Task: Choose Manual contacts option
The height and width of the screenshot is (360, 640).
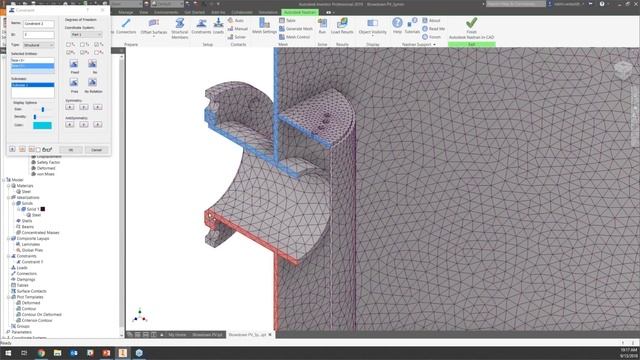Action: 238,29
